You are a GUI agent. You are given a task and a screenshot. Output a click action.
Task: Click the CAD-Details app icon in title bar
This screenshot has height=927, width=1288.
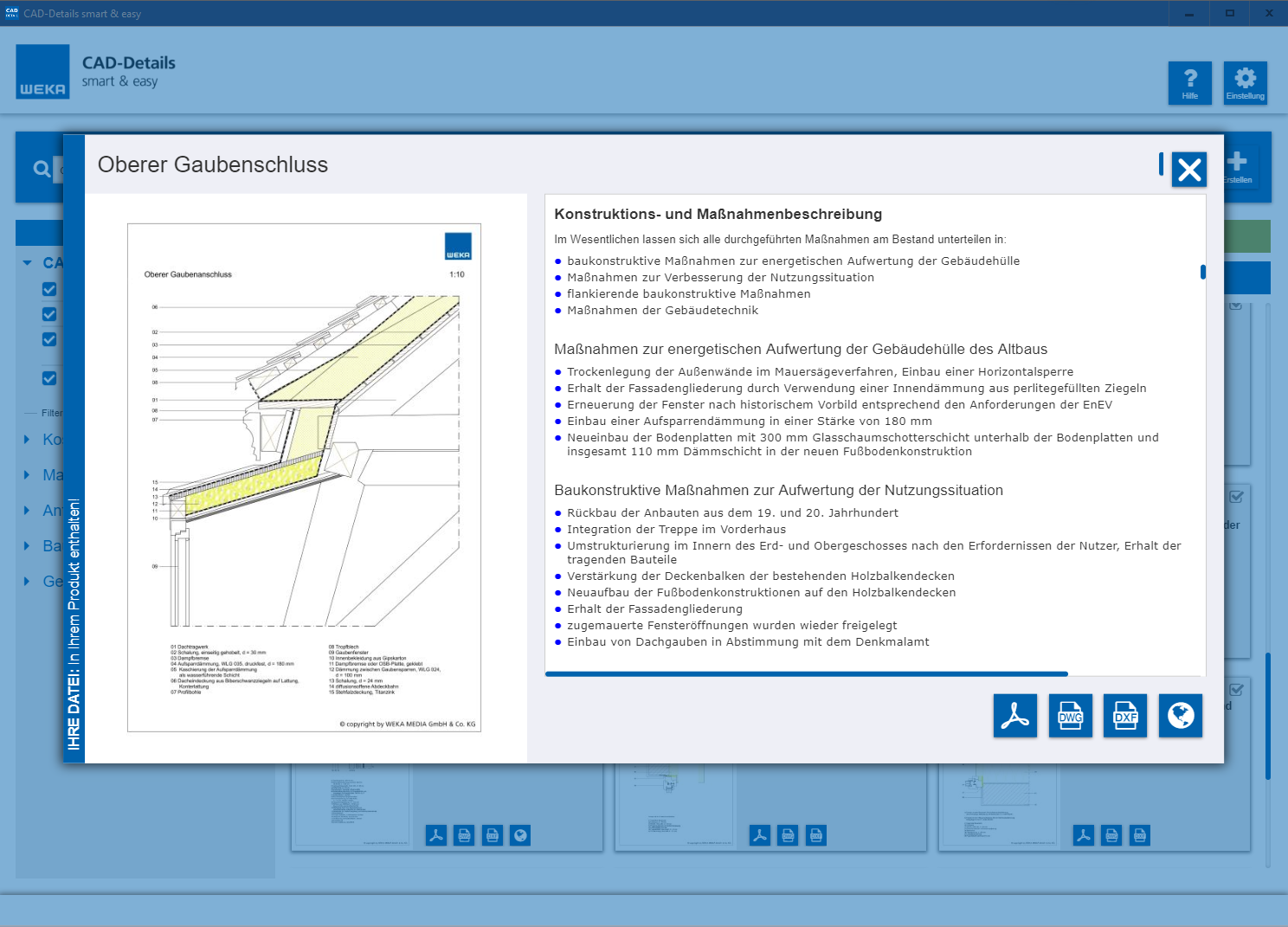(x=12, y=13)
